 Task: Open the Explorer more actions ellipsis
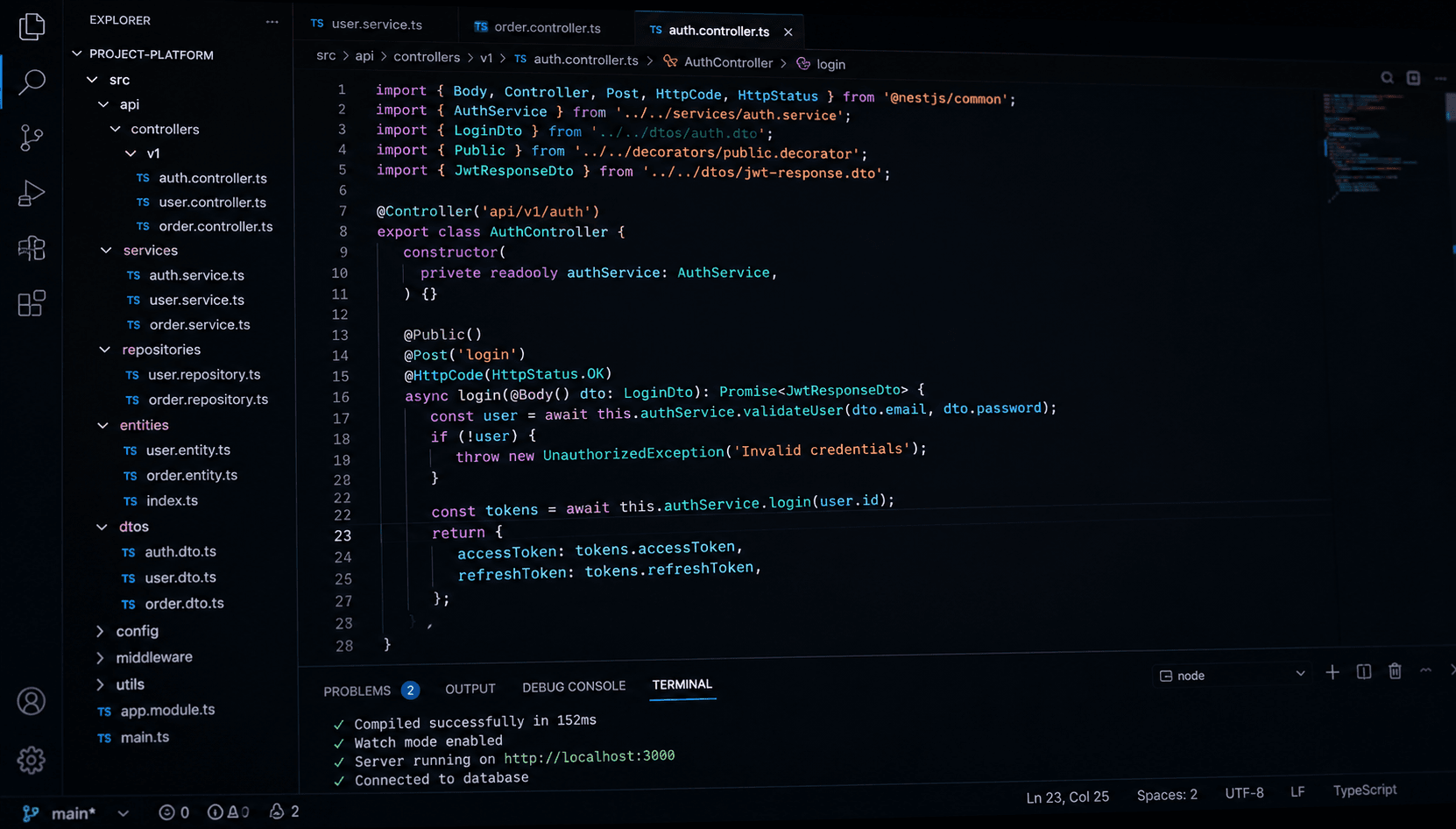pos(272,21)
